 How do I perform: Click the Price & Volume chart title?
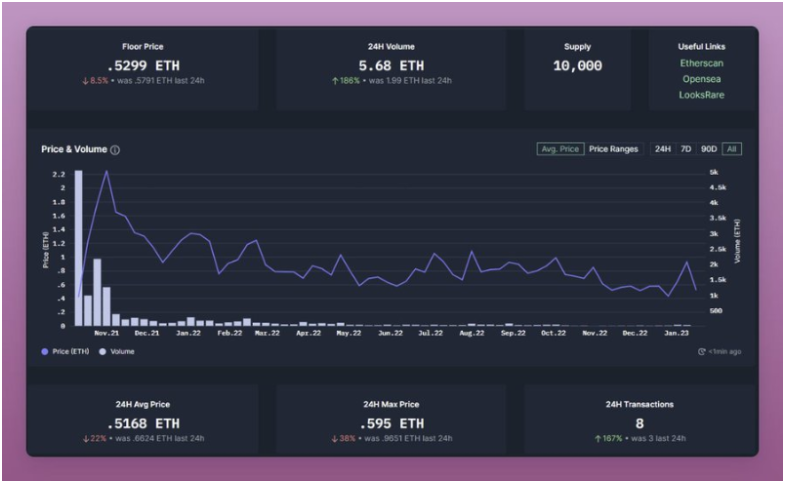[x=74, y=149]
